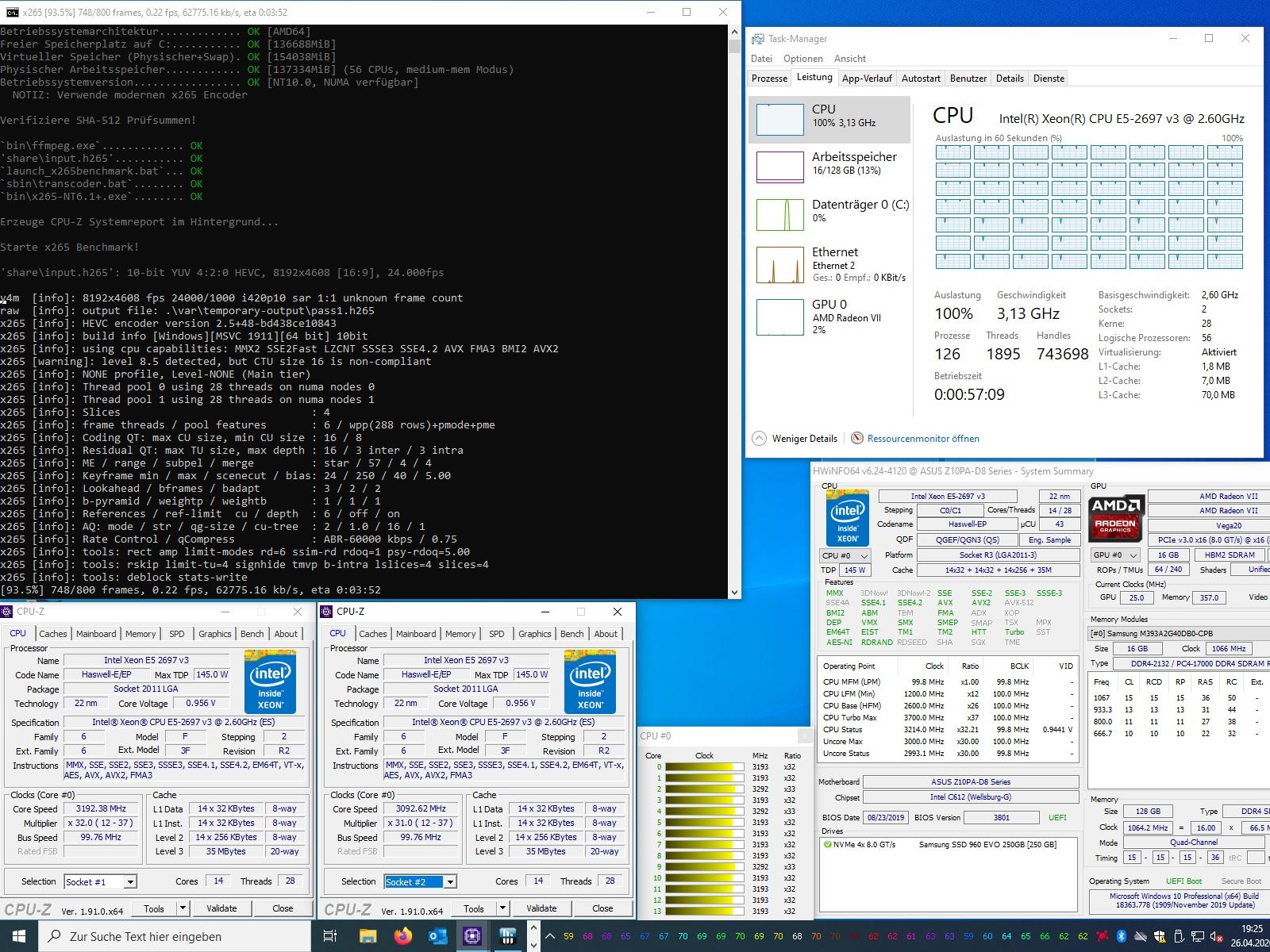The width and height of the screenshot is (1270, 952).
Task: Open the Optionen menu in Task-Manager
Action: click(802, 58)
